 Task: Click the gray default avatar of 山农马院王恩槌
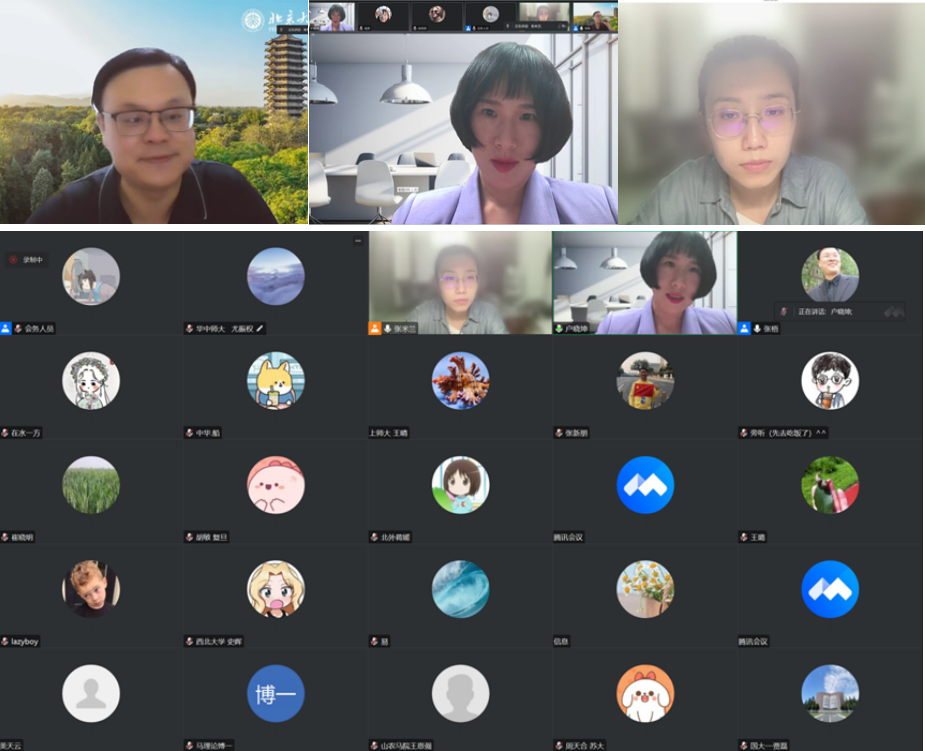tap(460, 693)
